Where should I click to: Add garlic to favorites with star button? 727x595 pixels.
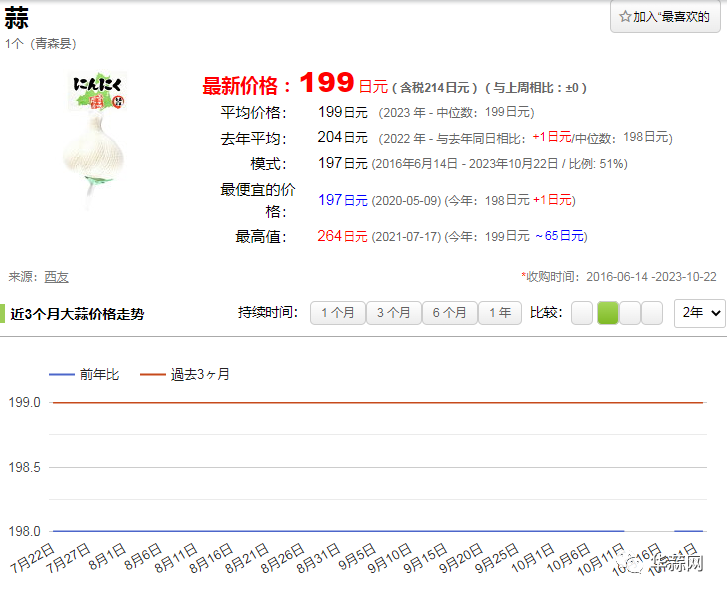click(665, 17)
